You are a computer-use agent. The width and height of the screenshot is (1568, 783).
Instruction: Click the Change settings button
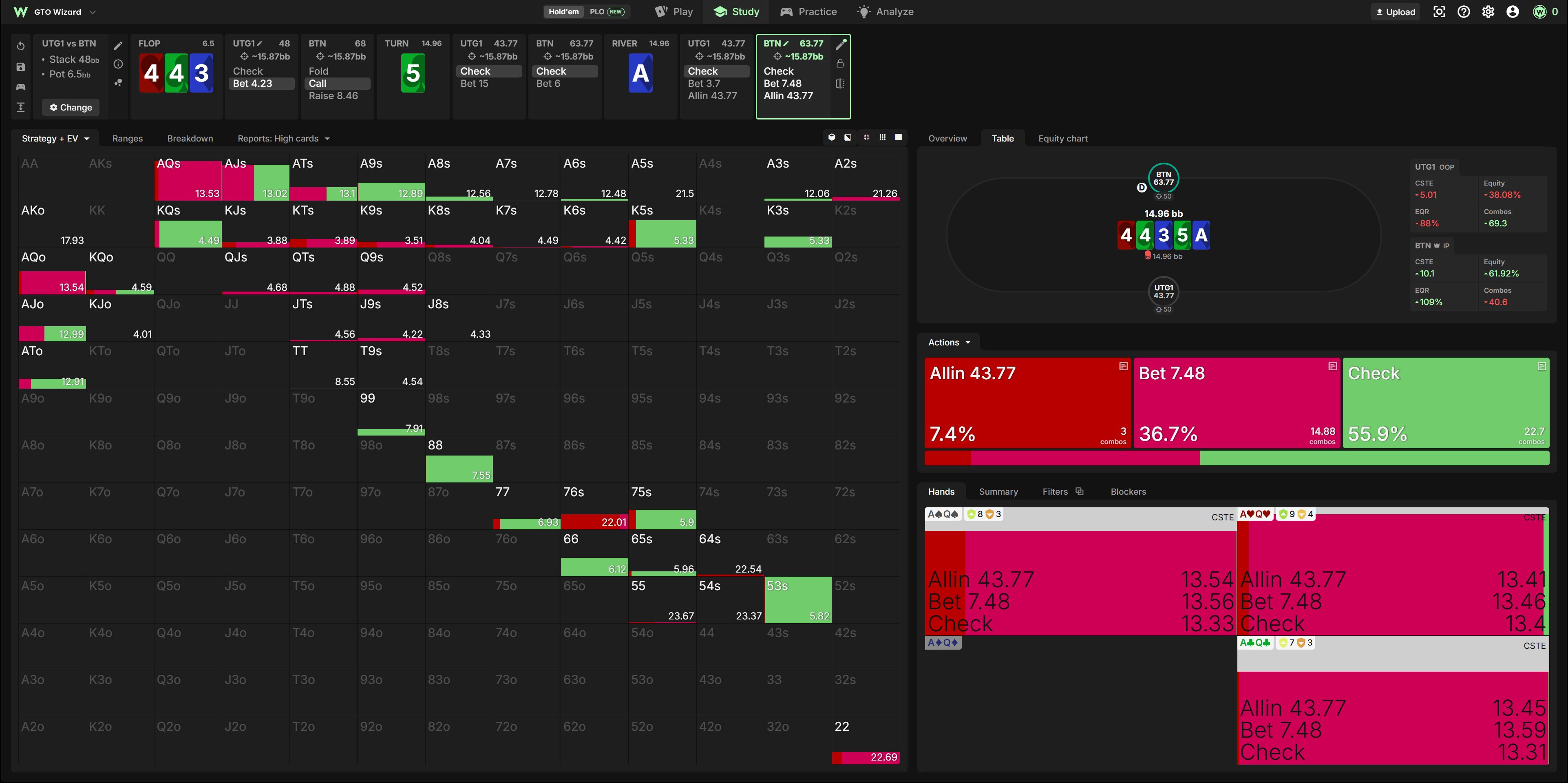71,107
